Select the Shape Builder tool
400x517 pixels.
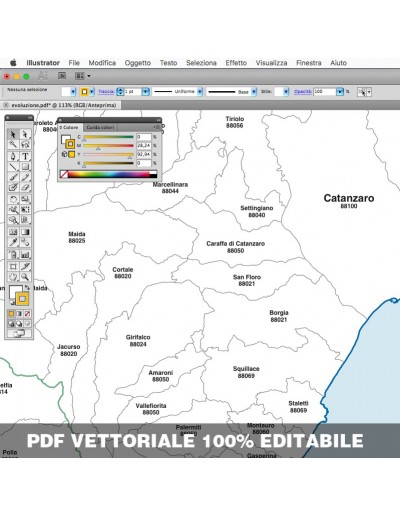point(13,219)
